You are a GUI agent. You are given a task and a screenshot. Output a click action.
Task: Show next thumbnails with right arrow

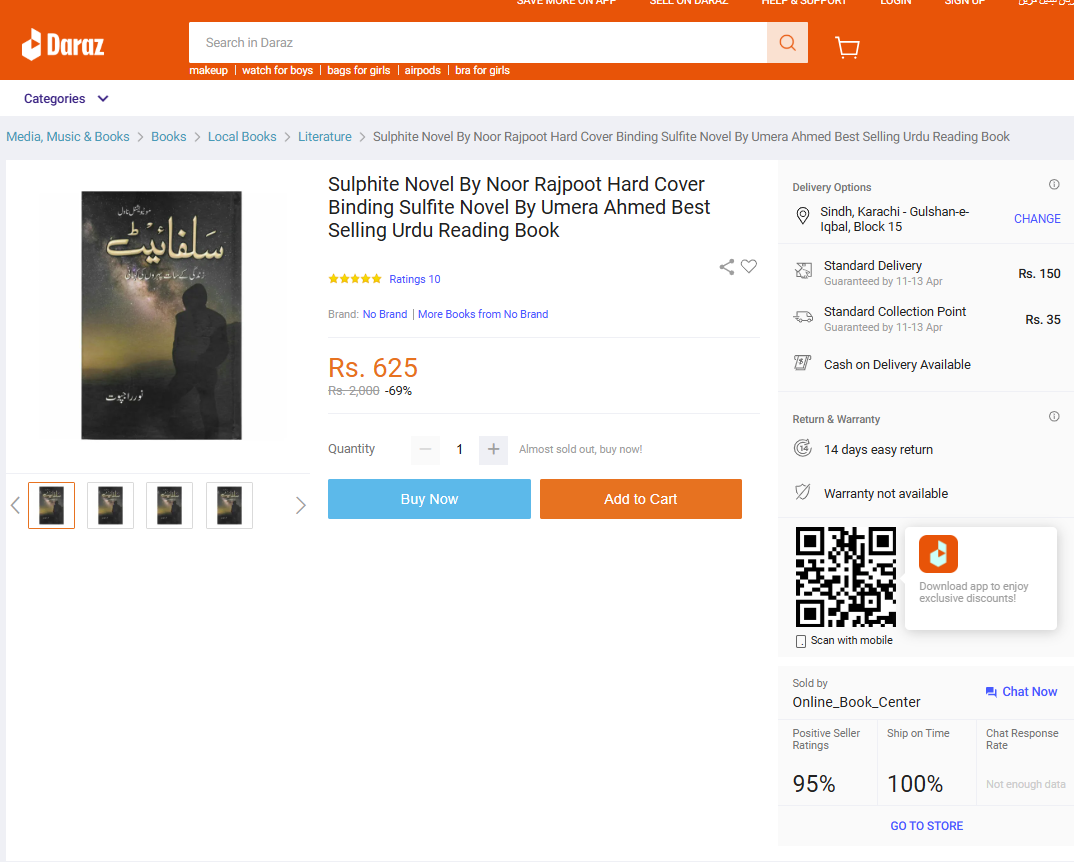click(301, 506)
